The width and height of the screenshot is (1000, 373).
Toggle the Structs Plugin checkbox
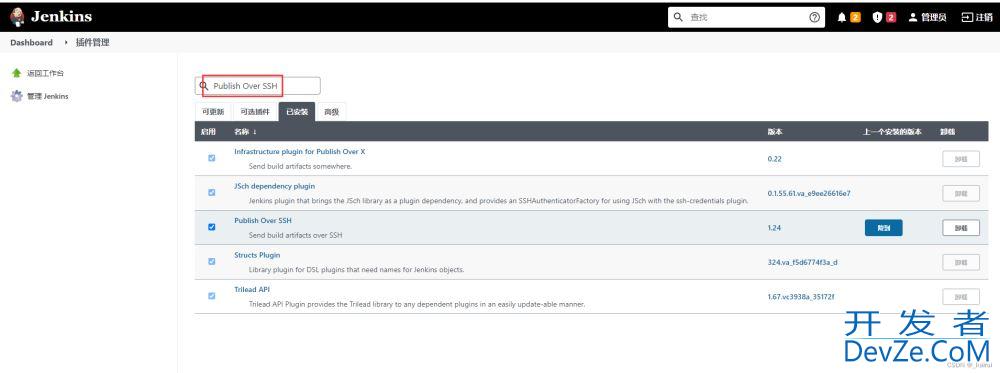tap(212, 261)
